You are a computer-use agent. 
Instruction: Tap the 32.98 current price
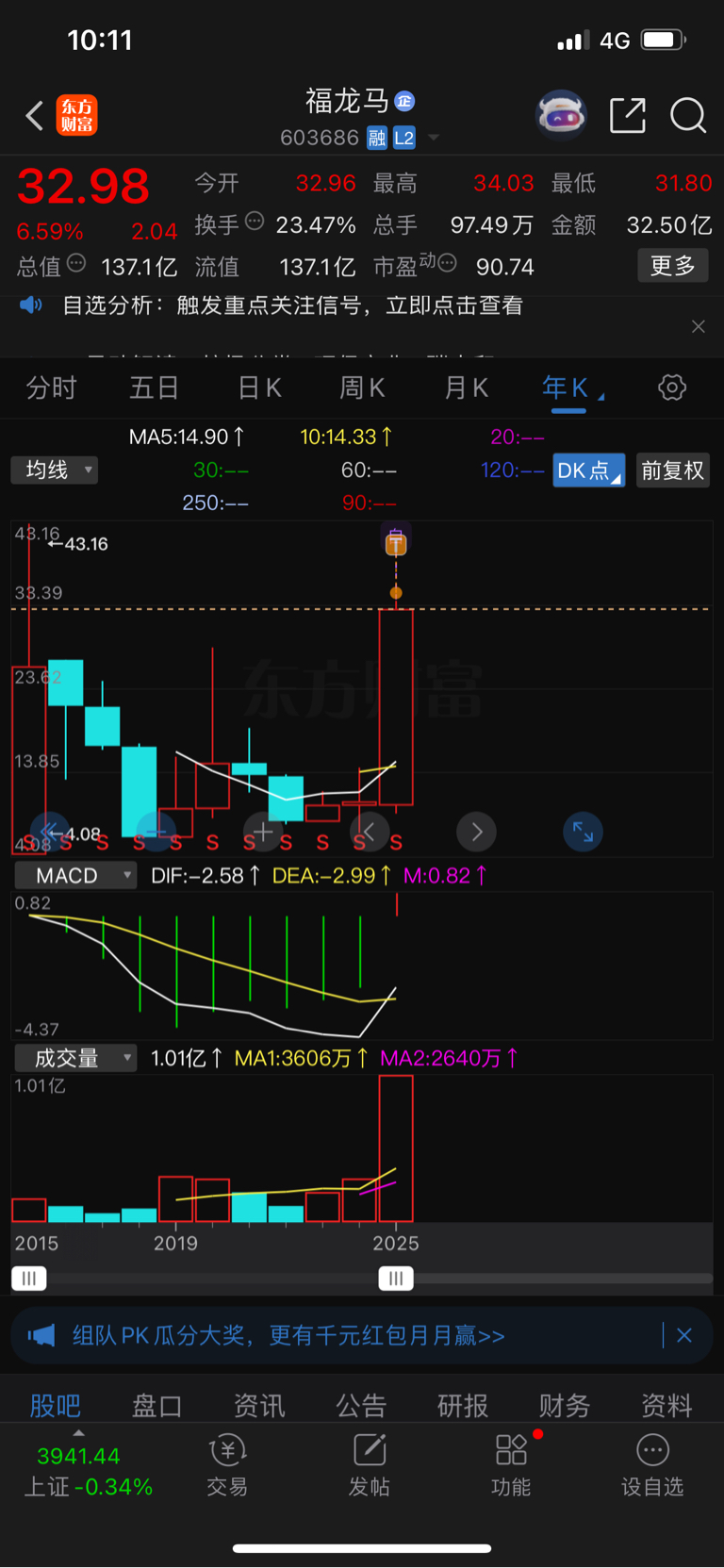(83, 186)
